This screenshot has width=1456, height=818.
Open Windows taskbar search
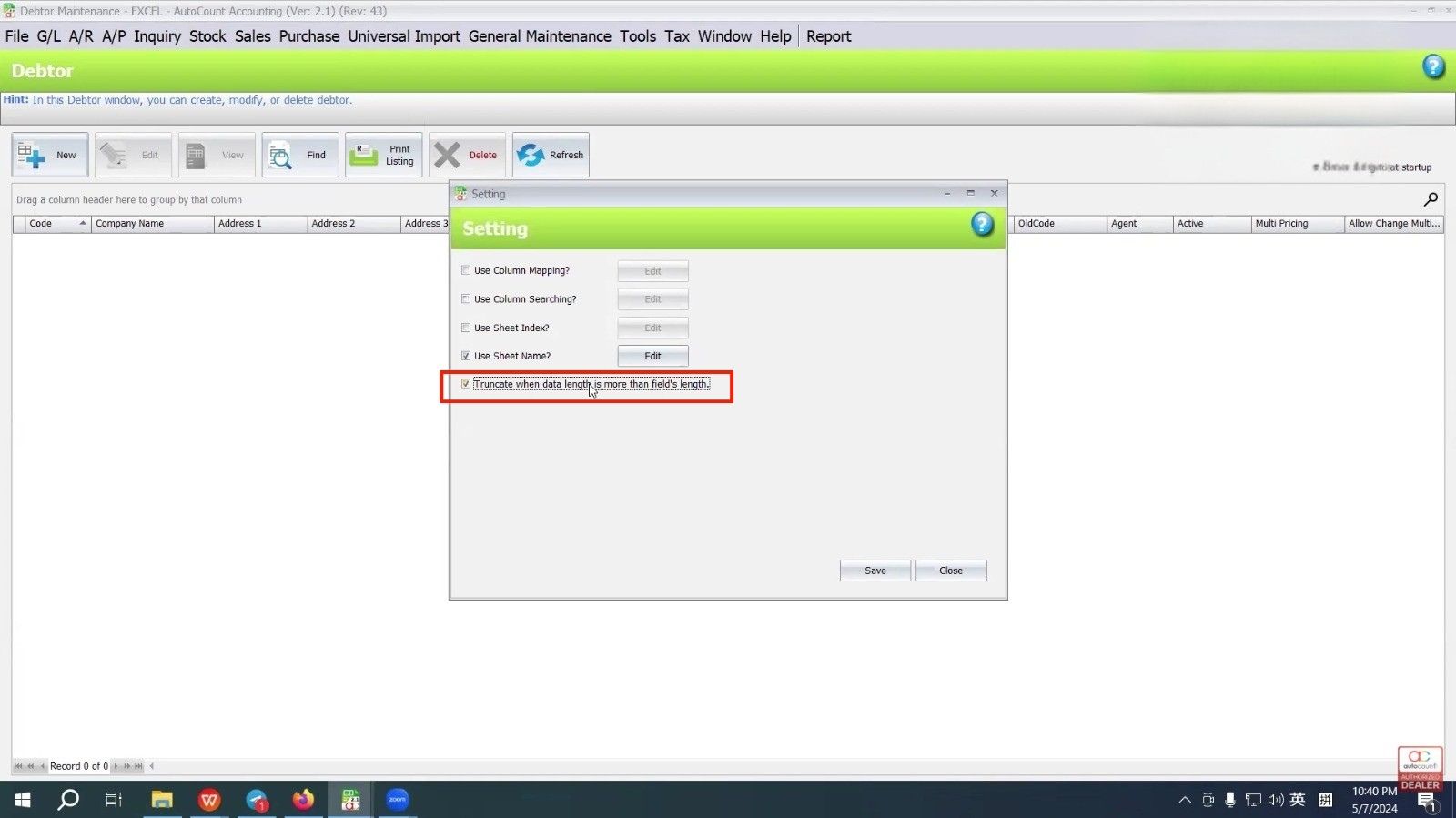pyautogui.click(x=68, y=800)
